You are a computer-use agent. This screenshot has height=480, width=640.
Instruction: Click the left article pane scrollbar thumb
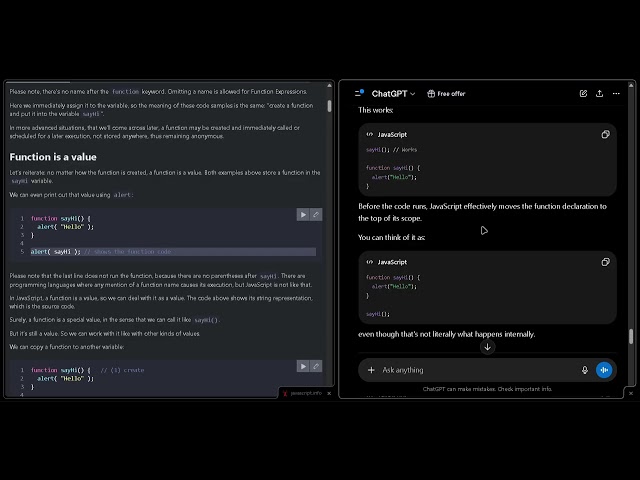pyautogui.click(x=329, y=106)
